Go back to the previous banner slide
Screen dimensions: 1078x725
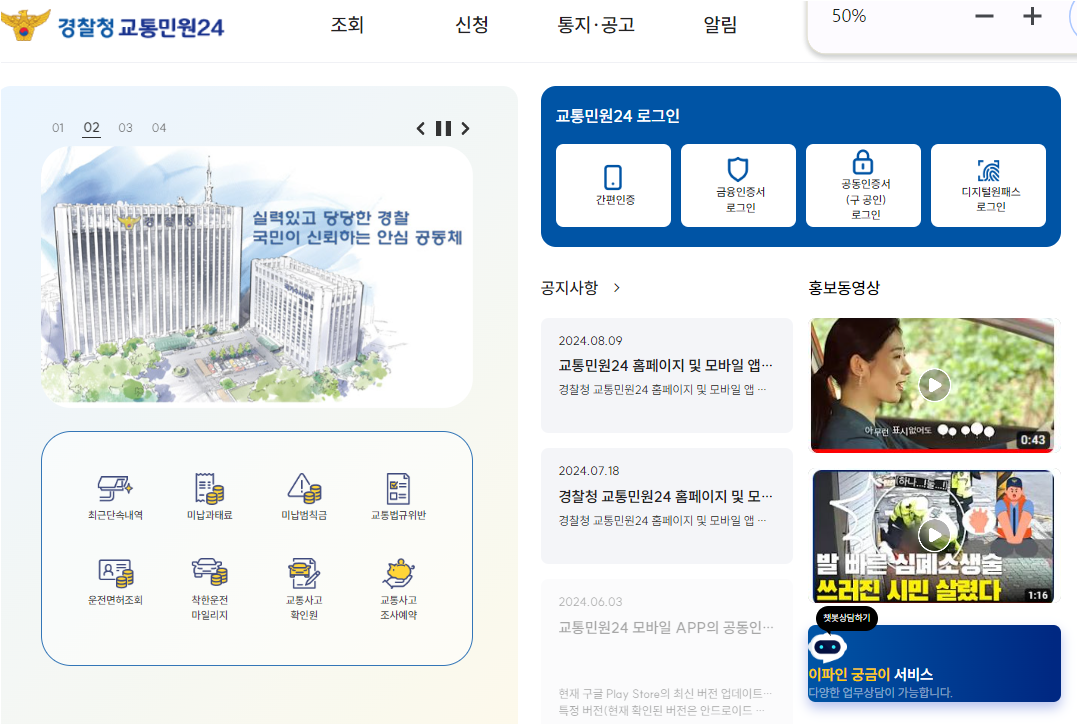(421, 128)
